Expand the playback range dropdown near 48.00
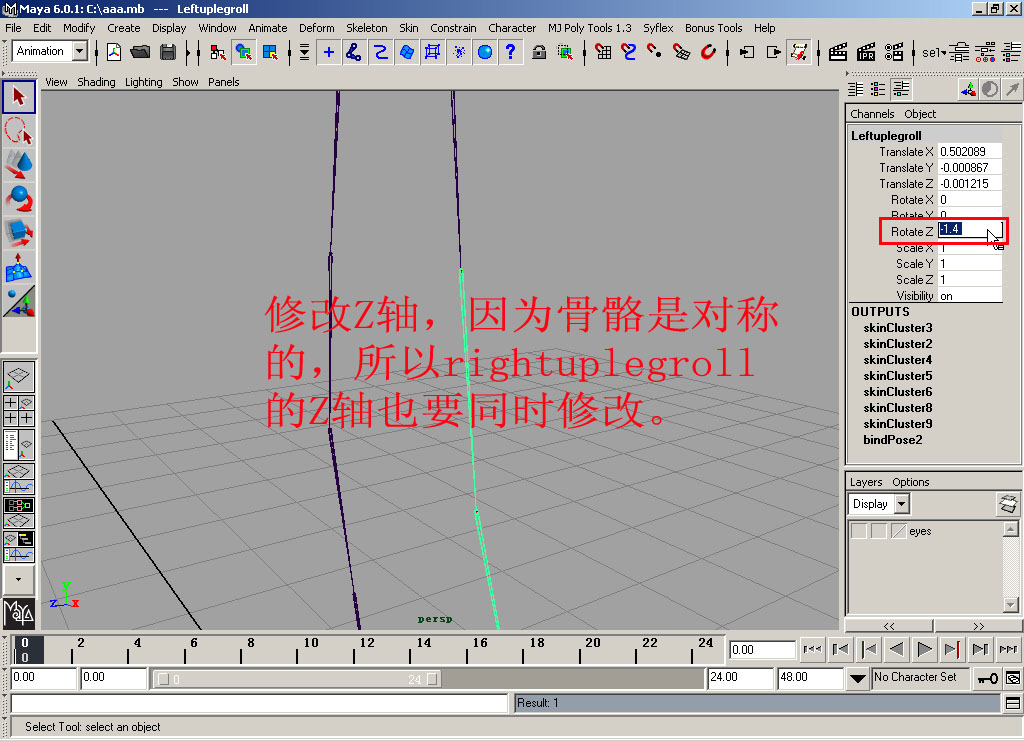The image size is (1024, 742). [856, 678]
